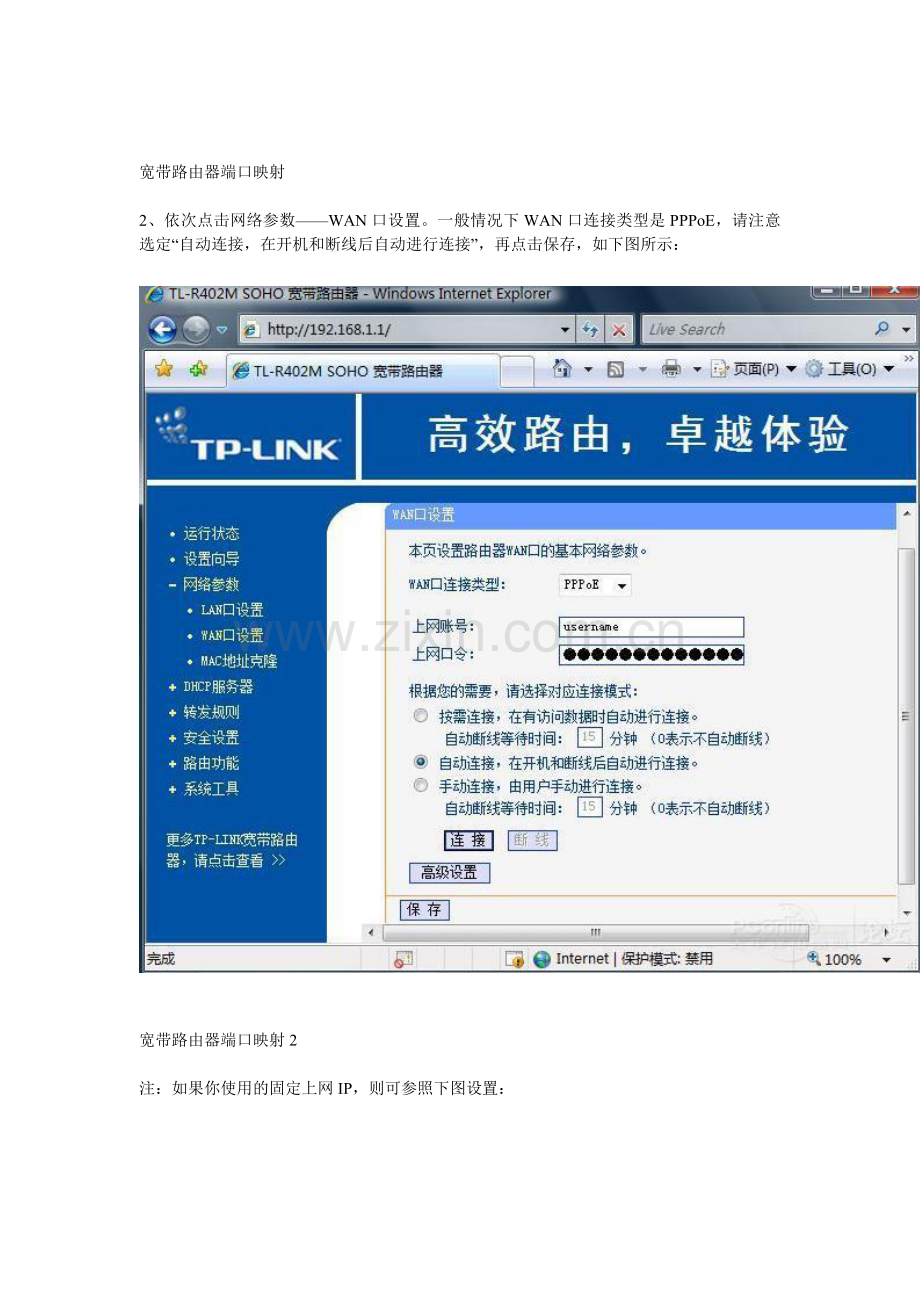Open MAC地址克隆 submenu item
The width and height of the screenshot is (920, 1302).
238,661
